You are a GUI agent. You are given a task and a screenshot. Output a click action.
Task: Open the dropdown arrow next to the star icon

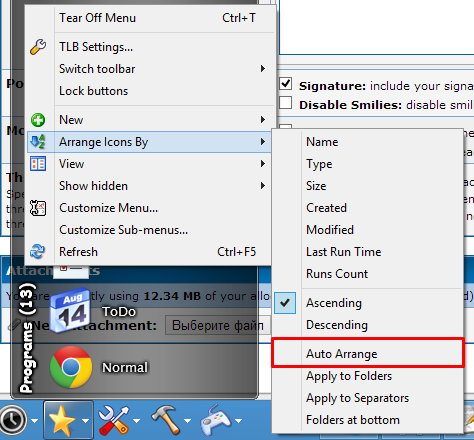click(x=86, y=421)
